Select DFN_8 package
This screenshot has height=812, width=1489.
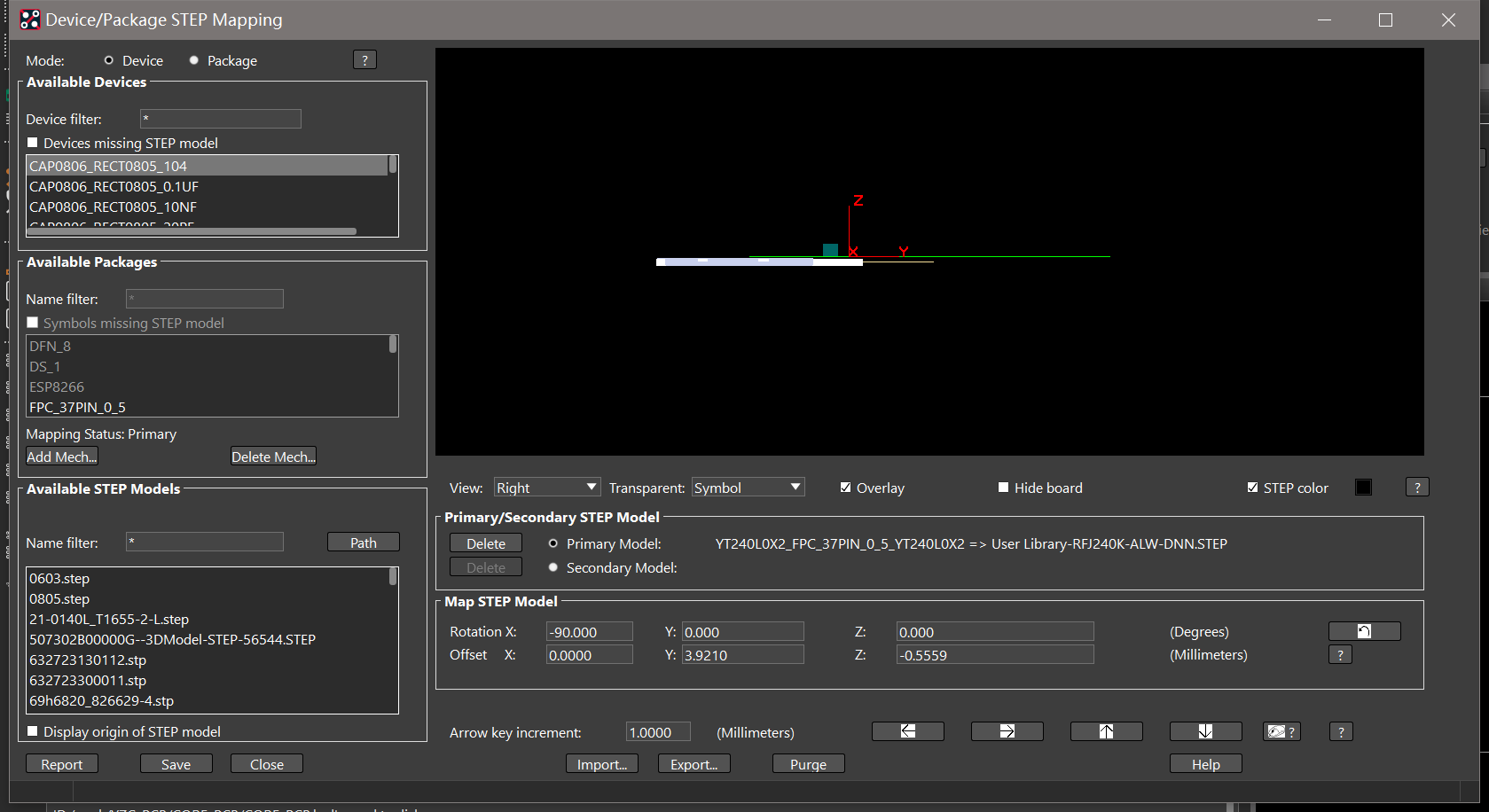(x=208, y=346)
